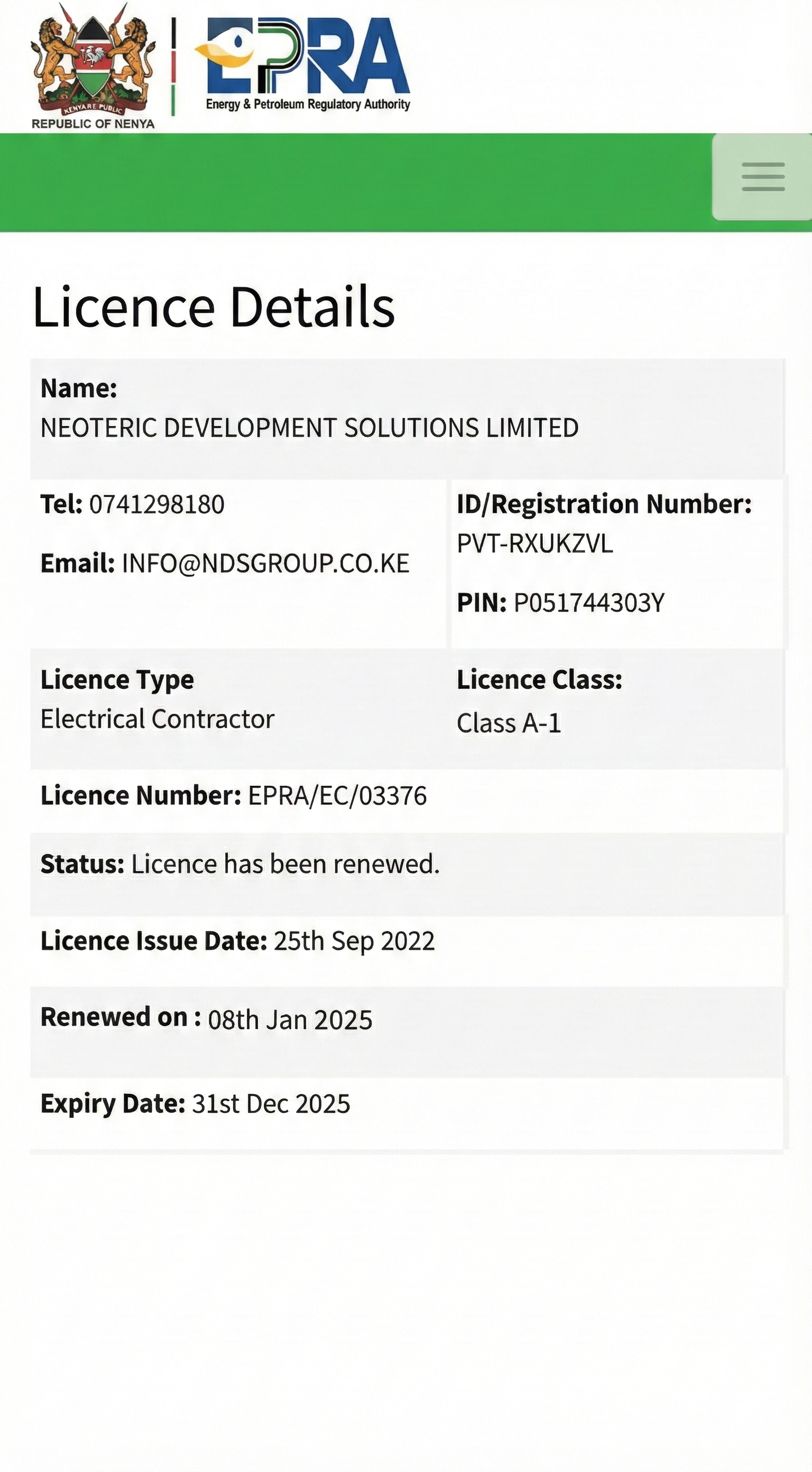Click the Electrical Contractor licence type

pyautogui.click(x=157, y=719)
